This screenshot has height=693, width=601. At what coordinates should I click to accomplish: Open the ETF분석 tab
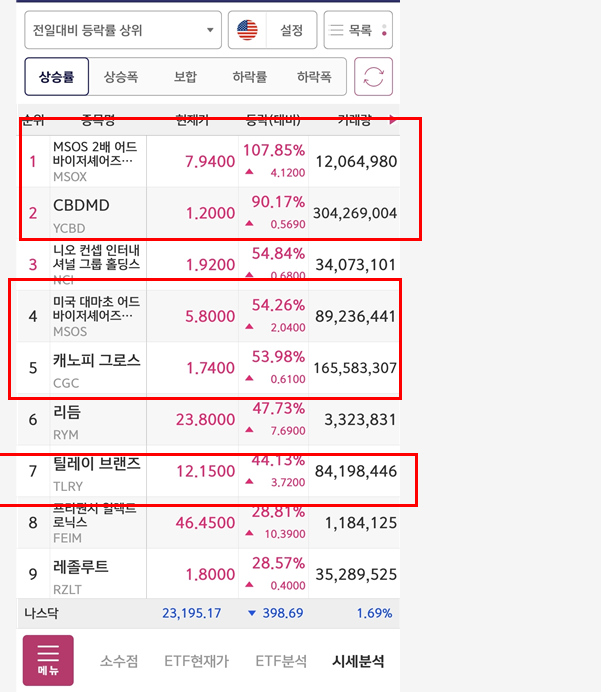[281, 661]
